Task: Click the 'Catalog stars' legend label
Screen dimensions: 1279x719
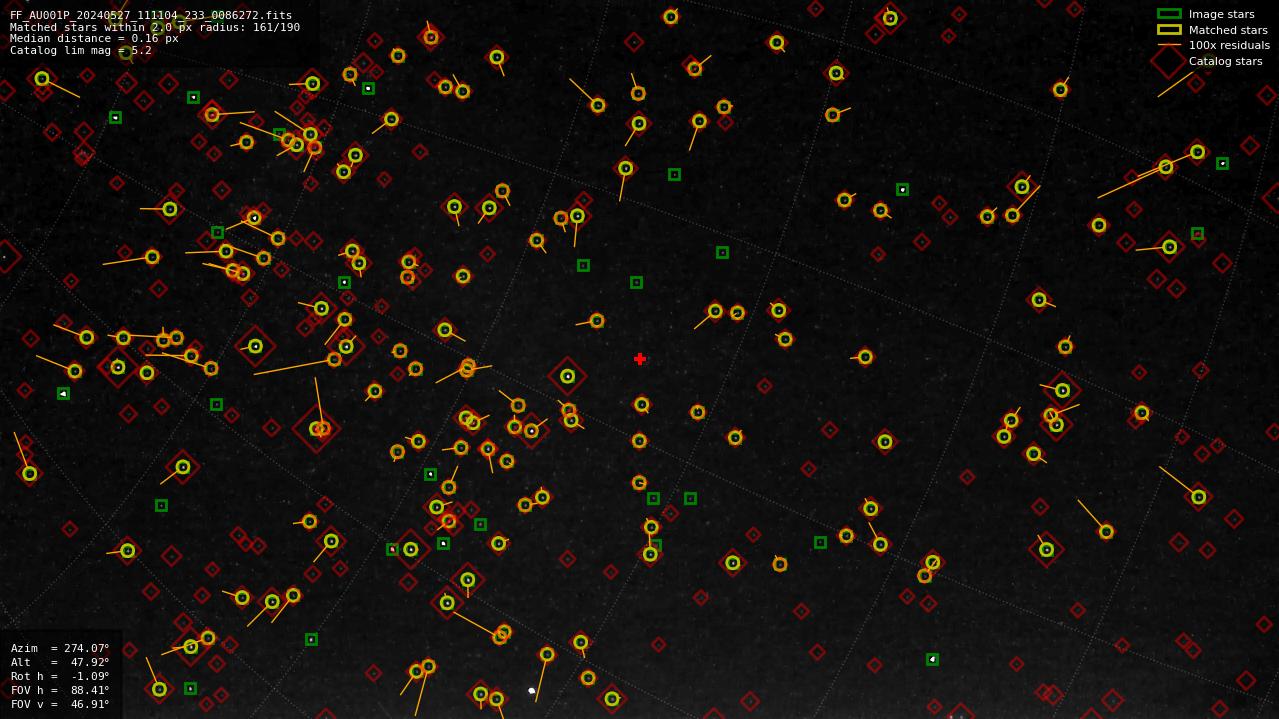Action: [x=1225, y=61]
